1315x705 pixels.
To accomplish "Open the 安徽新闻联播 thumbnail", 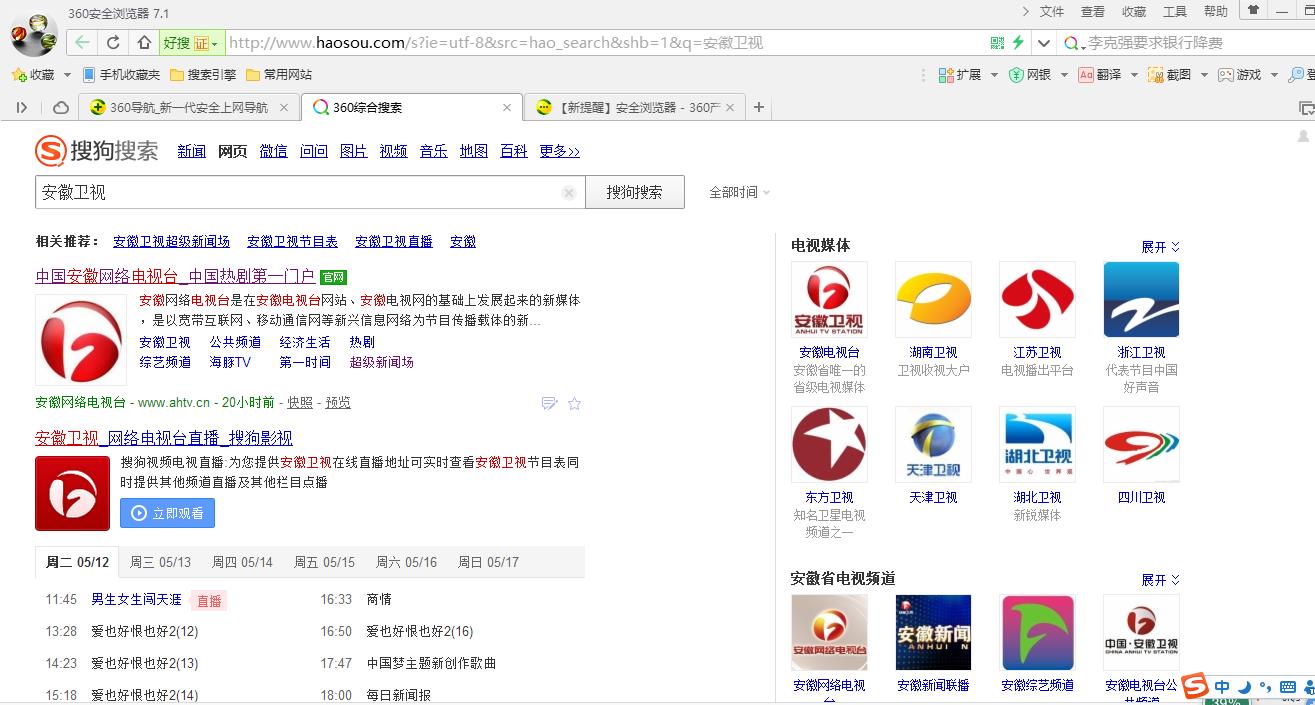I will (x=933, y=633).
